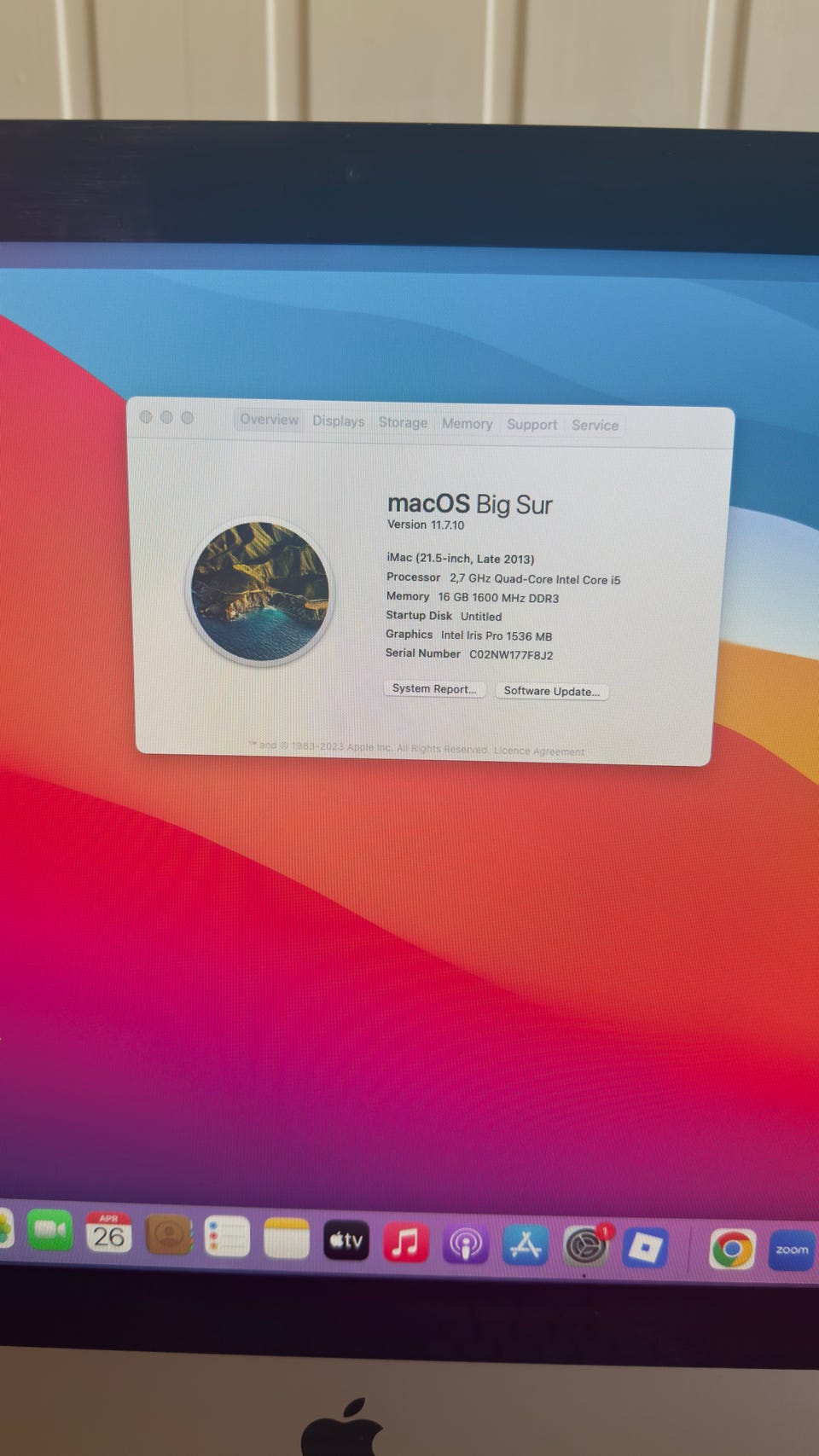The width and height of the screenshot is (819, 1456).
Task: Click the Intel Iris Pro 1536 MB value
Action: 497,636
